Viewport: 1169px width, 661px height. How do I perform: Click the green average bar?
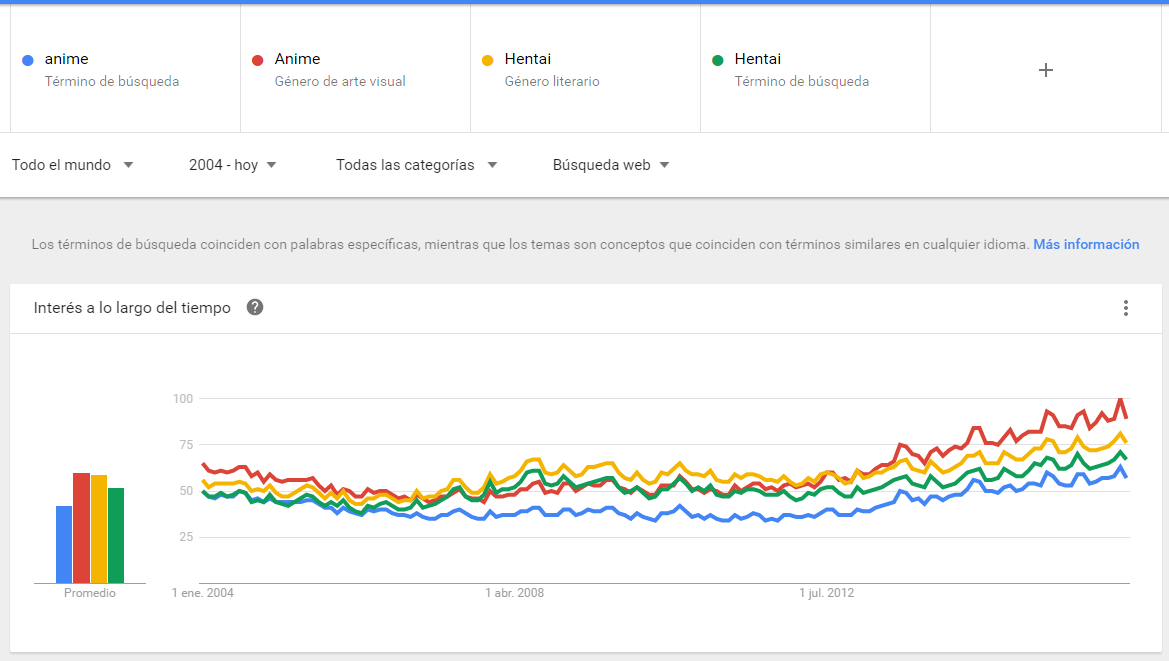pos(116,535)
